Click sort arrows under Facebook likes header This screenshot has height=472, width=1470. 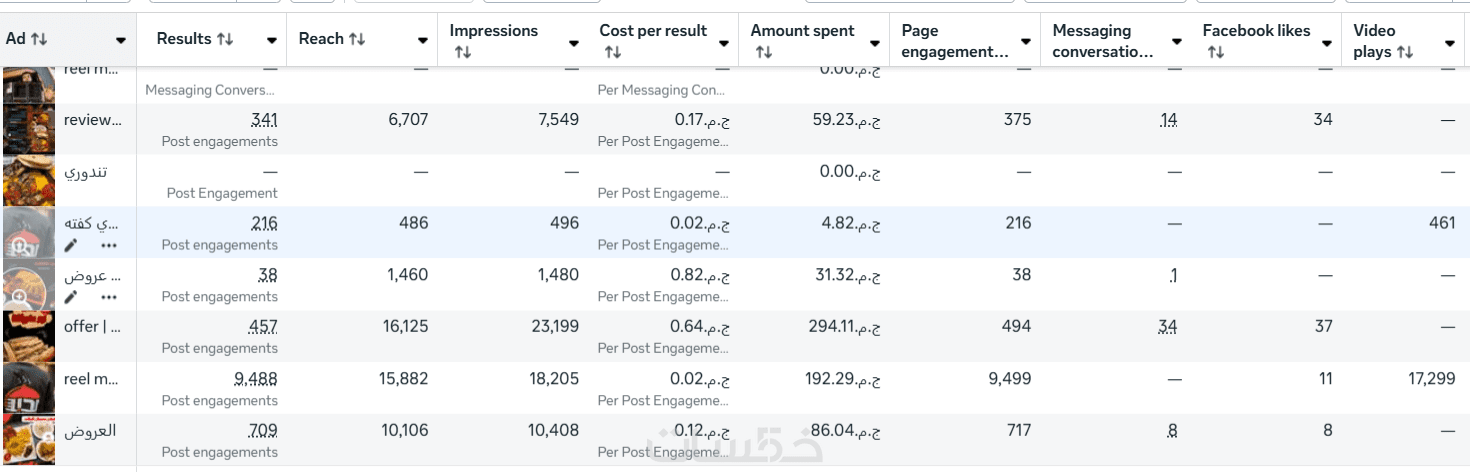coord(1215,52)
